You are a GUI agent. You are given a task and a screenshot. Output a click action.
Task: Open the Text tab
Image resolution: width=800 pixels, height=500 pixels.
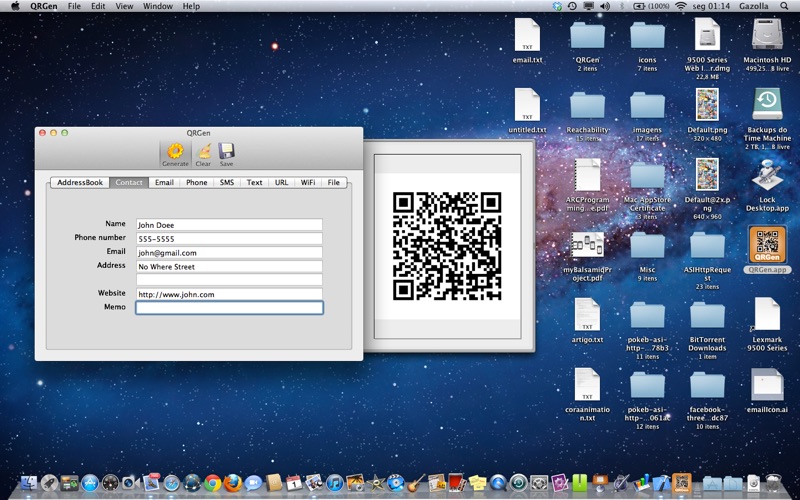pyautogui.click(x=254, y=182)
